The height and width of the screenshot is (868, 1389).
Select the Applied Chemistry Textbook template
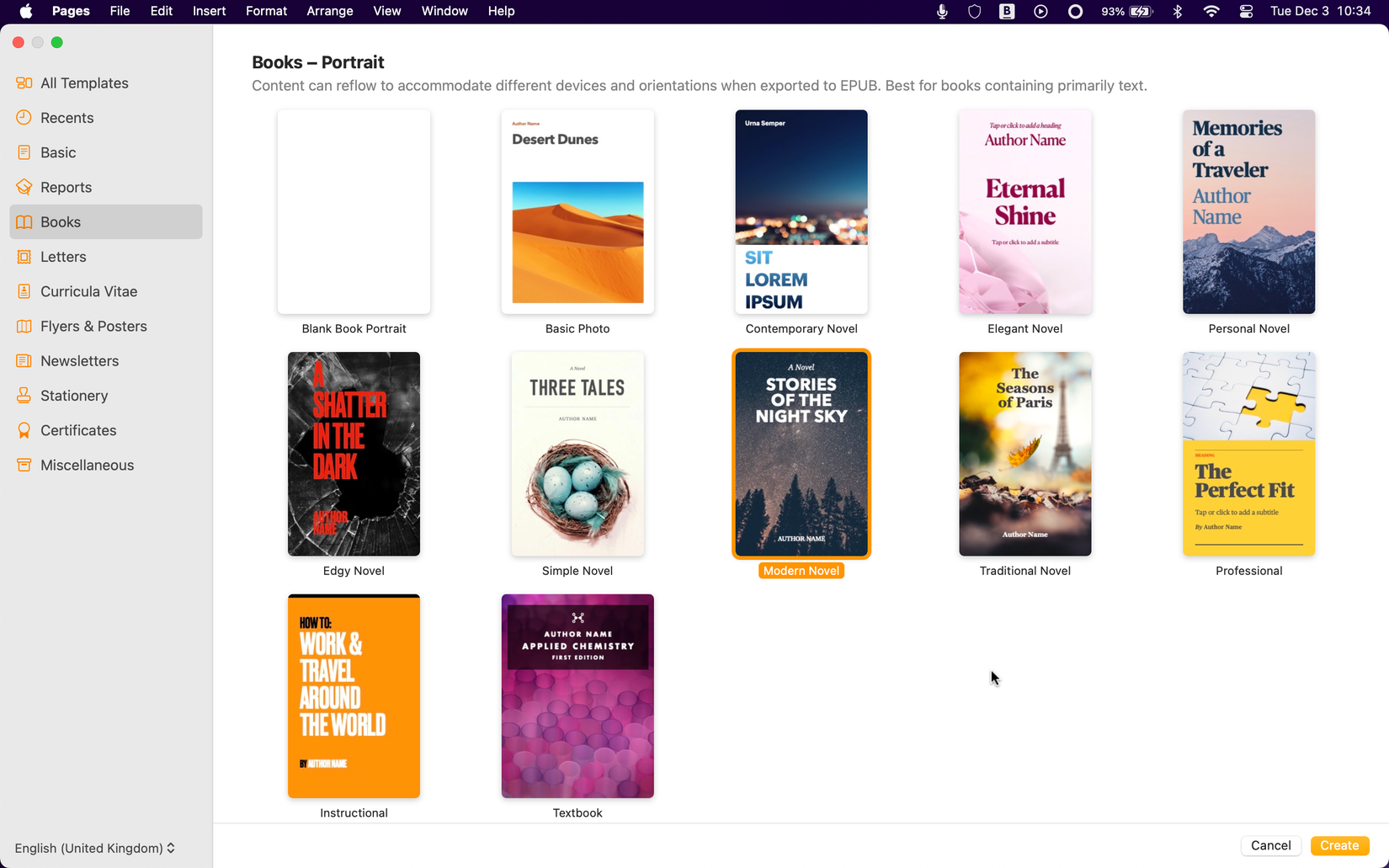577,695
